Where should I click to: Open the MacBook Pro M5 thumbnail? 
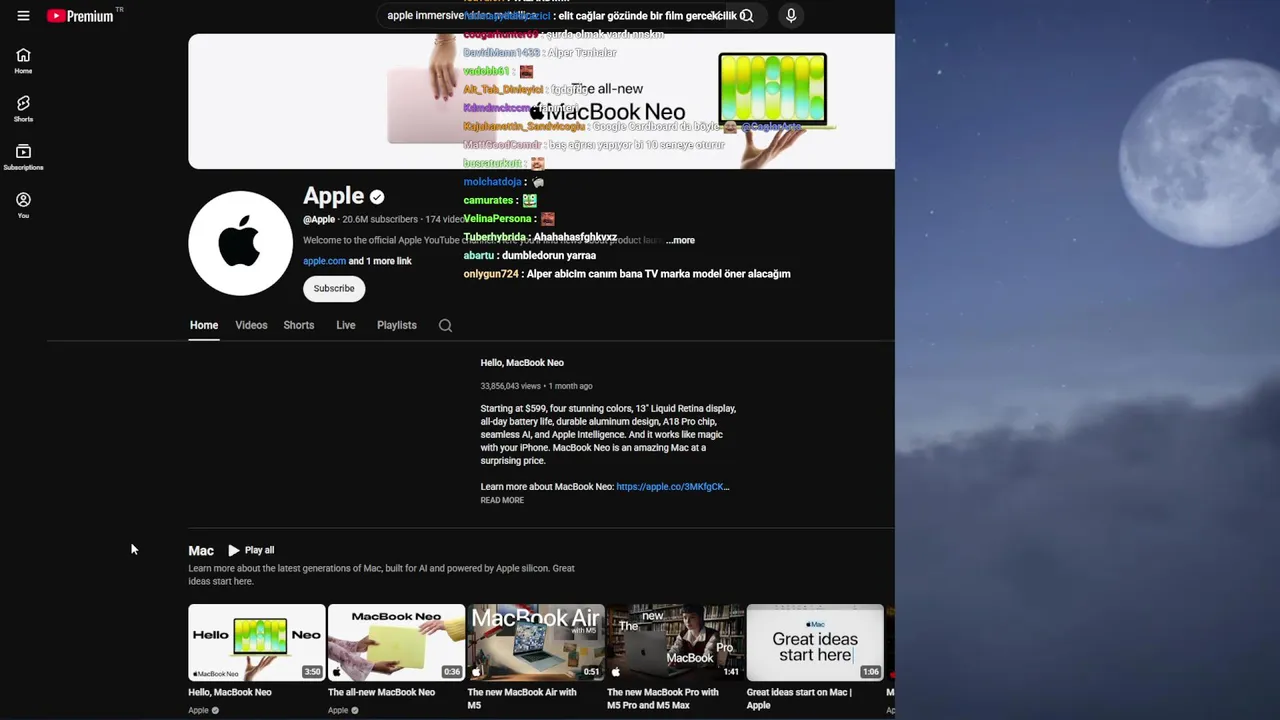[676, 642]
